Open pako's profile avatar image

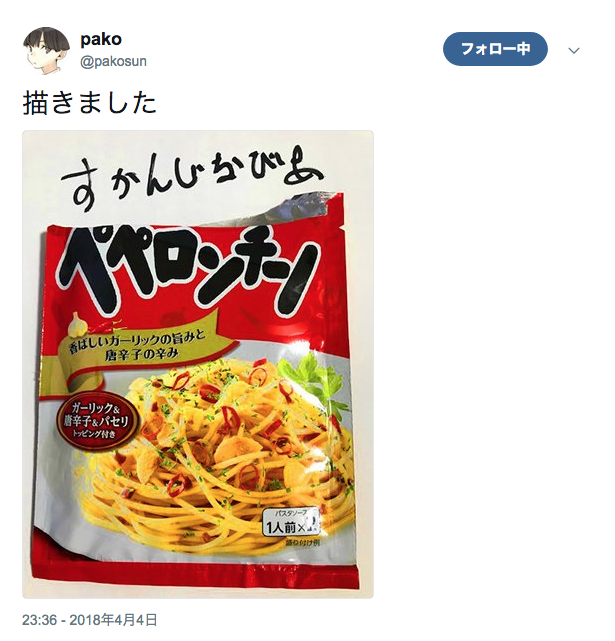click(x=46, y=51)
